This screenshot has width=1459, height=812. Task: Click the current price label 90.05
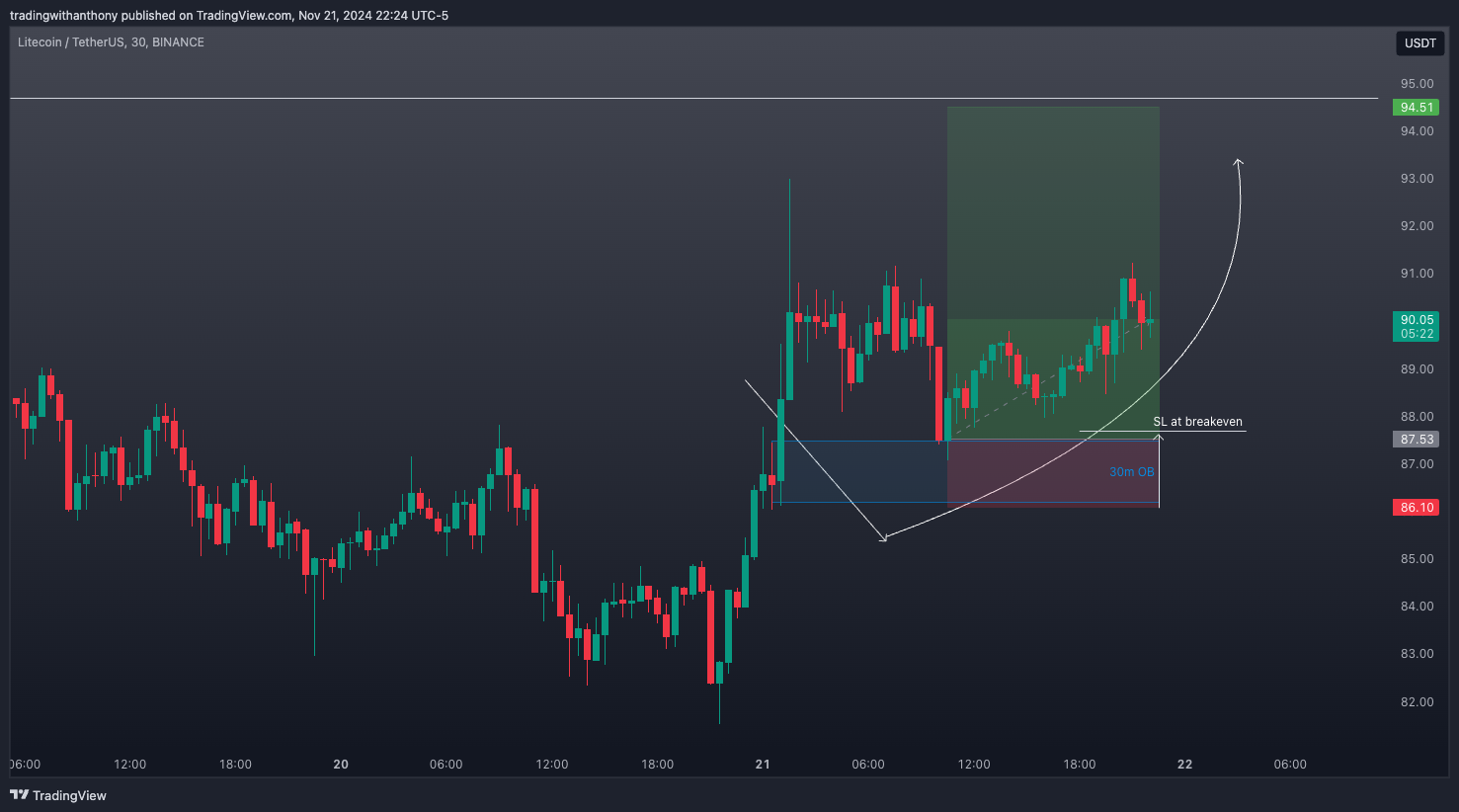(x=1417, y=326)
